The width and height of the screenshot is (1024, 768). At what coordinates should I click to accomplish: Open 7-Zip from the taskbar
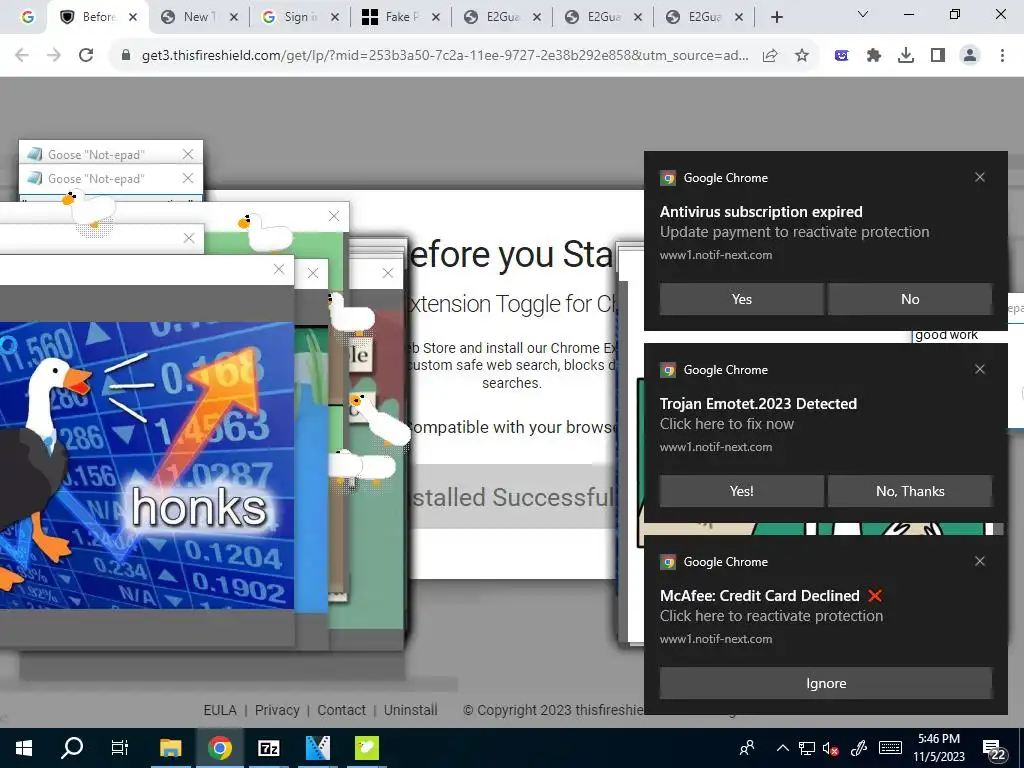point(269,748)
